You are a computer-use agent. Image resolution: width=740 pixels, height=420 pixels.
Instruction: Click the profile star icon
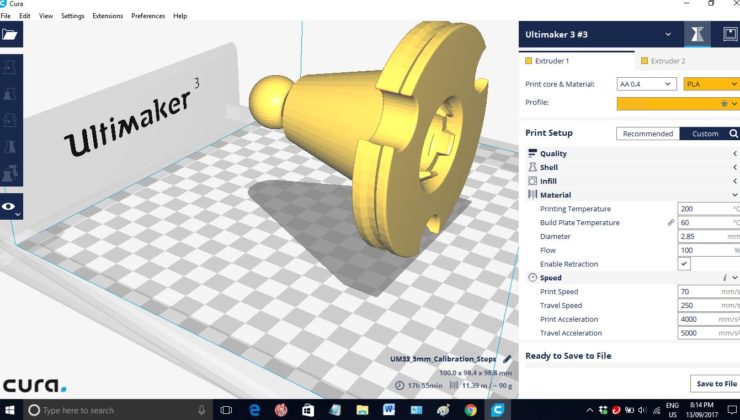[724, 104]
